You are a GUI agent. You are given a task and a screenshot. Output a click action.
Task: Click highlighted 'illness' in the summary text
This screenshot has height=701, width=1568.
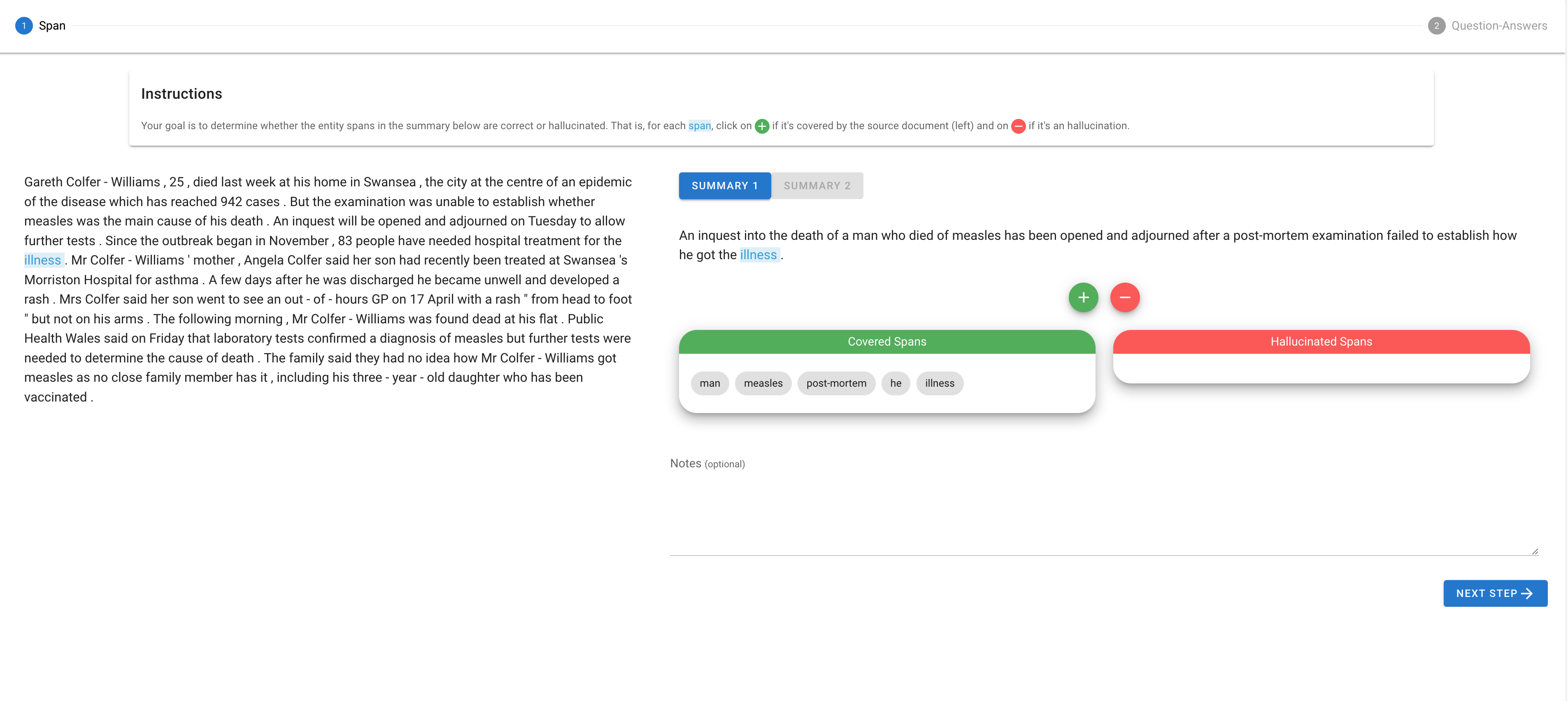click(x=758, y=255)
